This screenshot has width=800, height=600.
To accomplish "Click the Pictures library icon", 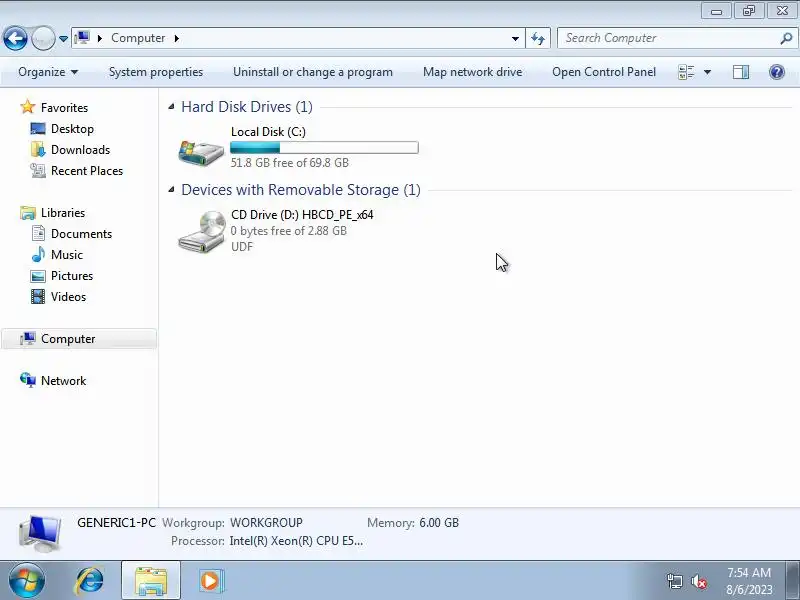I will tap(38, 276).
